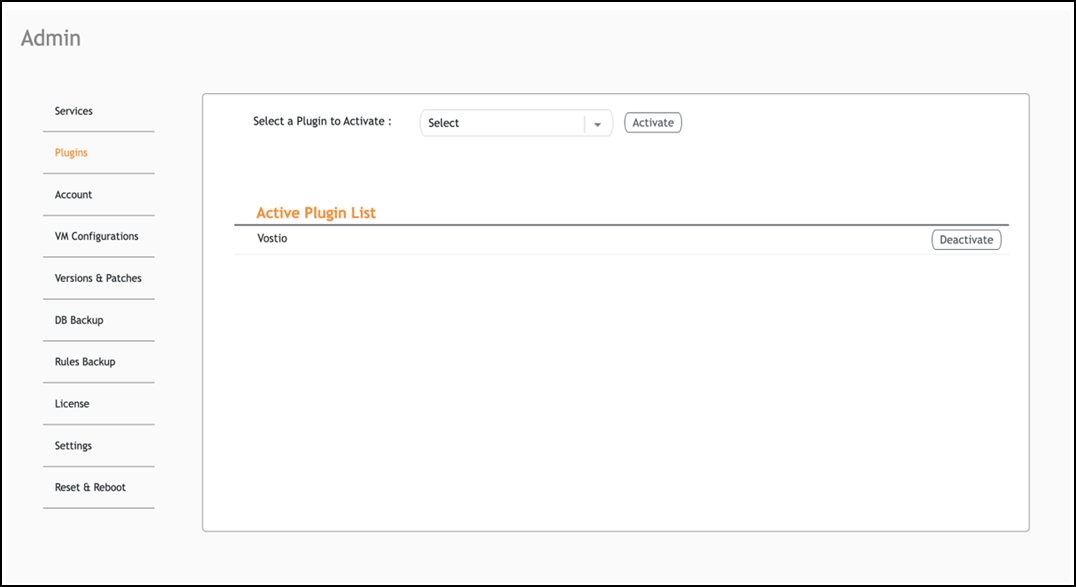
Task: Select the Plugins sidebar item
Action: [x=71, y=152]
